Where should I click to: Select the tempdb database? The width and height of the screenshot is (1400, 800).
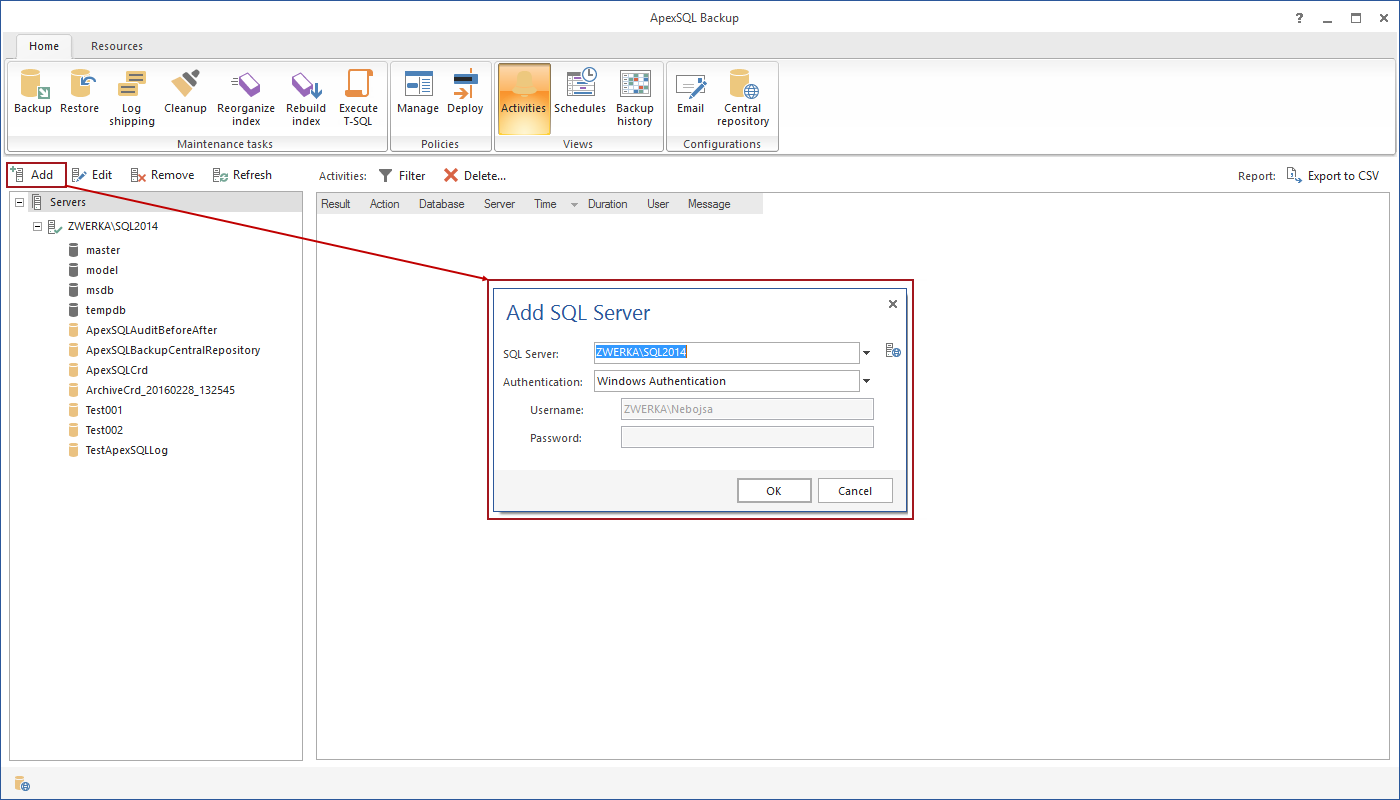106,310
